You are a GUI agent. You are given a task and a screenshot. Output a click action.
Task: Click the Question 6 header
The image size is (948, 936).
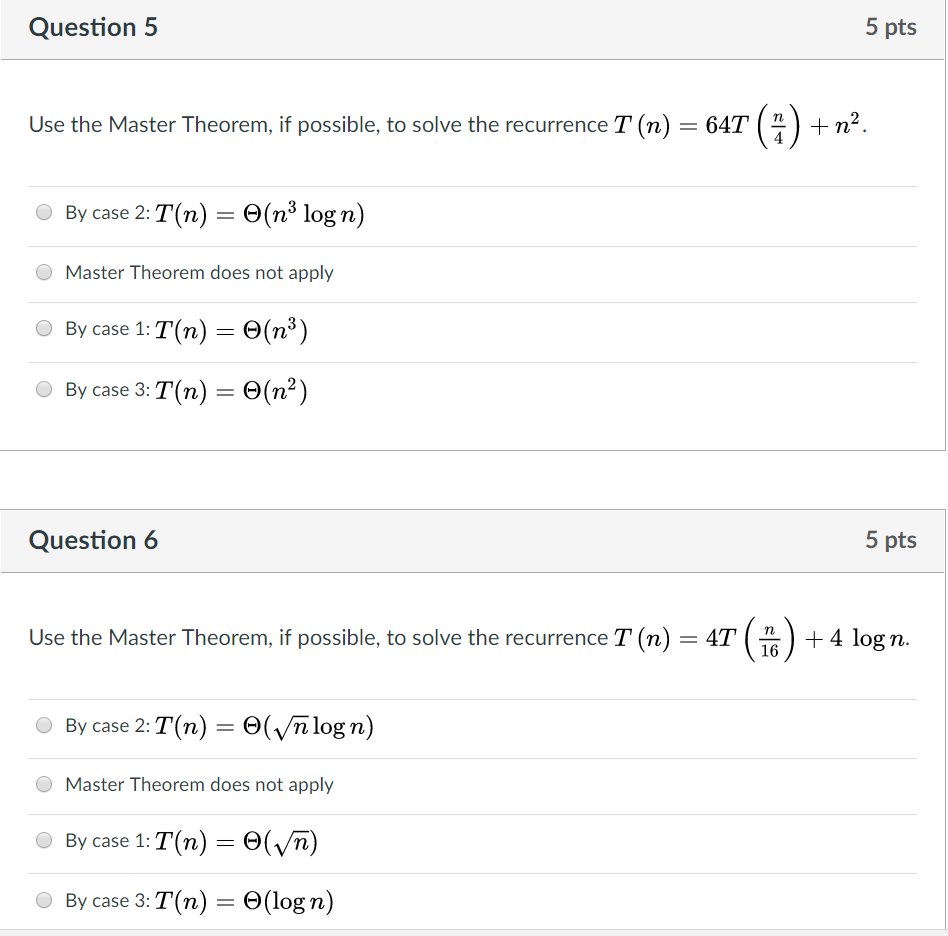point(93,540)
